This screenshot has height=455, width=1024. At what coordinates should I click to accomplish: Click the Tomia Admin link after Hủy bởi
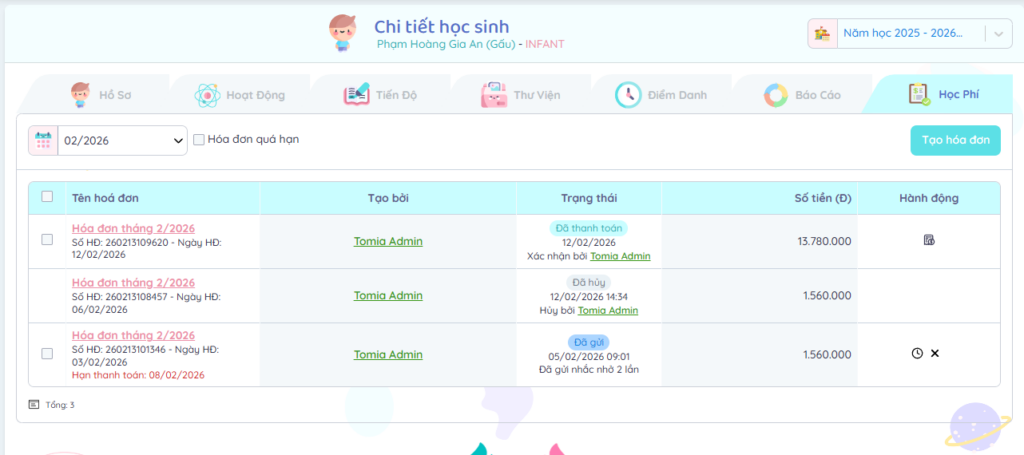pyautogui.click(x=608, y=310)
